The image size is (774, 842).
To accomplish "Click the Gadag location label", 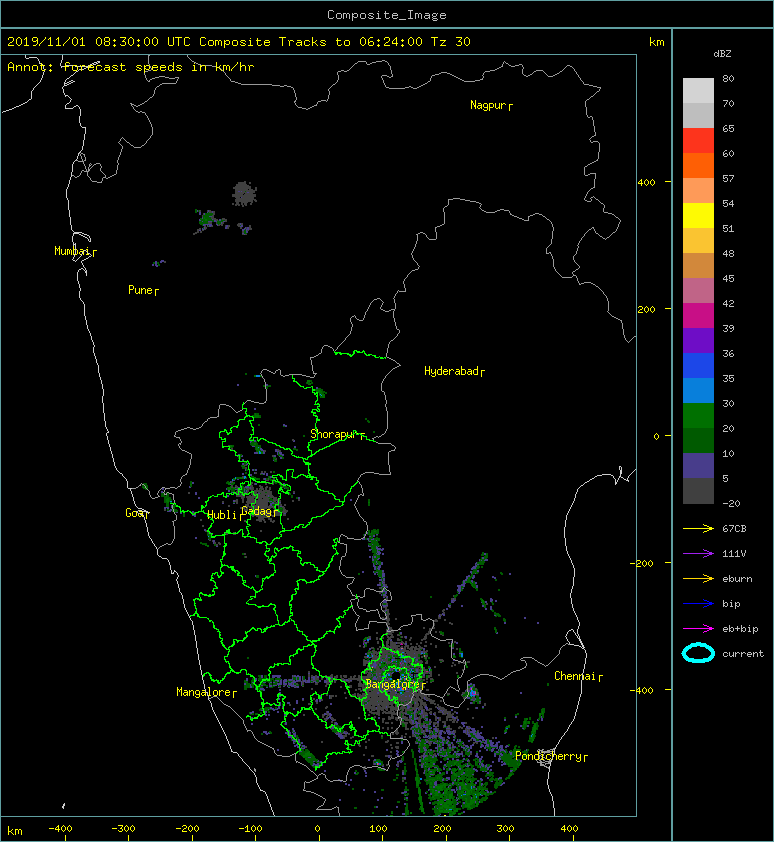I will 257,511.
